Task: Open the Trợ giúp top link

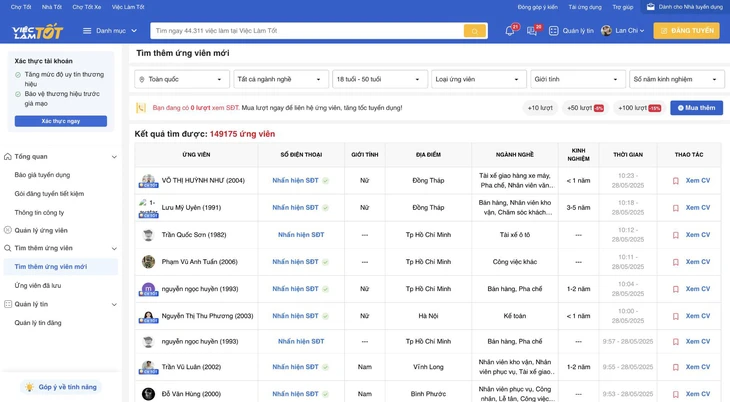Action: (x=622, y=7)
